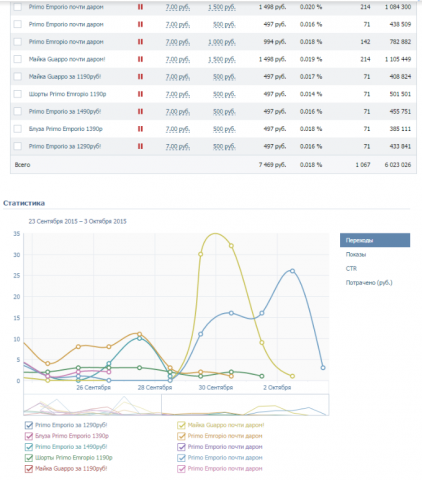
Task: Click status icon for Primo Emporio за 1290руб! row
Action: [x=140, y=146]
